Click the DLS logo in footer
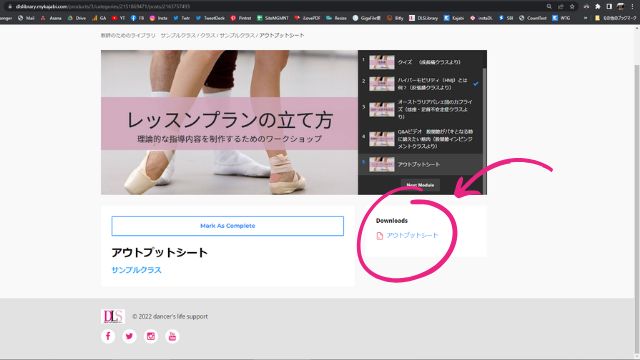The height and width of the screenshot is (360, 640). pyautogui.click(x=113, y=316)
